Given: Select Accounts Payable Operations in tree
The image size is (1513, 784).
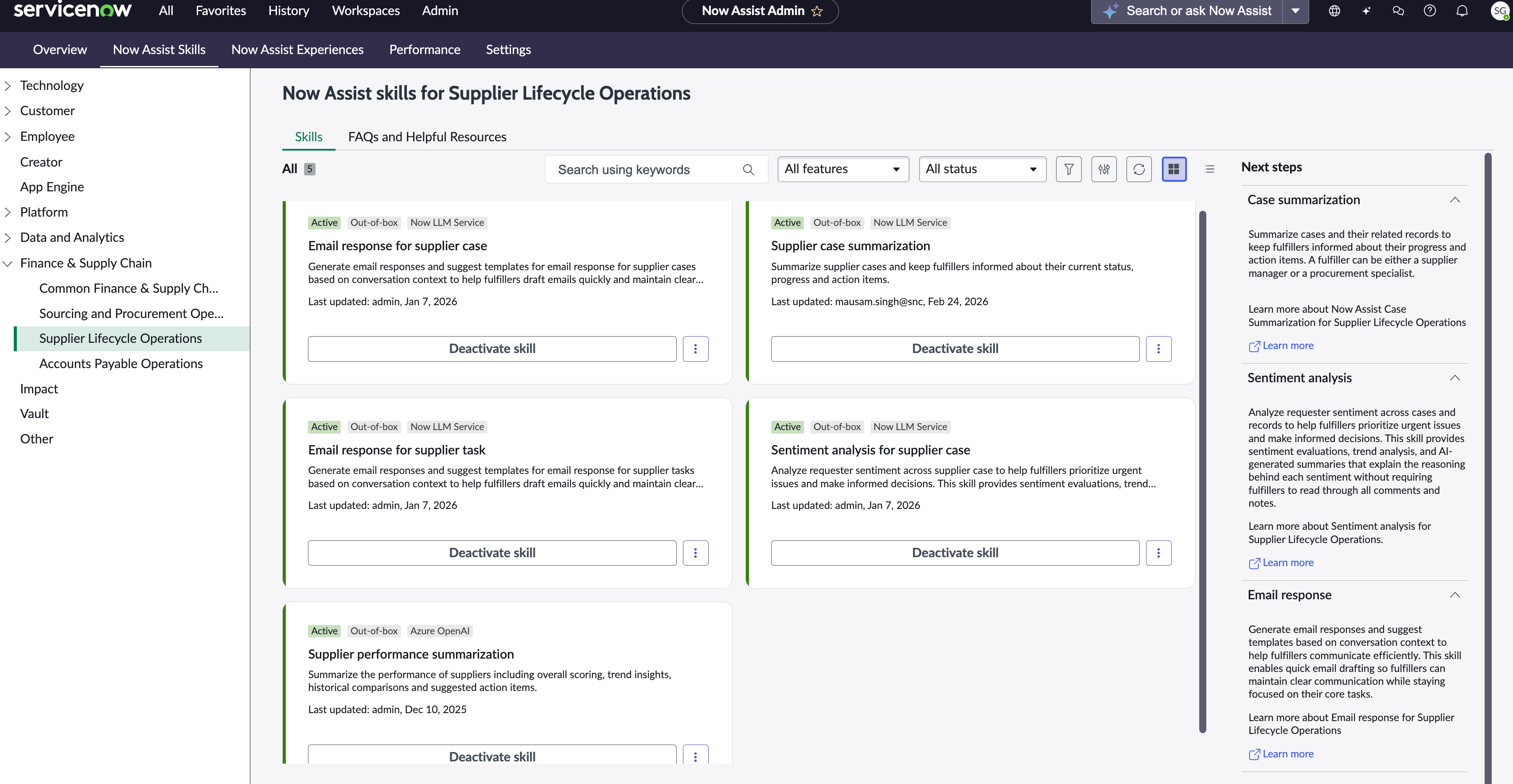Looking at the screenshot, I should click(x=121, y=364).
